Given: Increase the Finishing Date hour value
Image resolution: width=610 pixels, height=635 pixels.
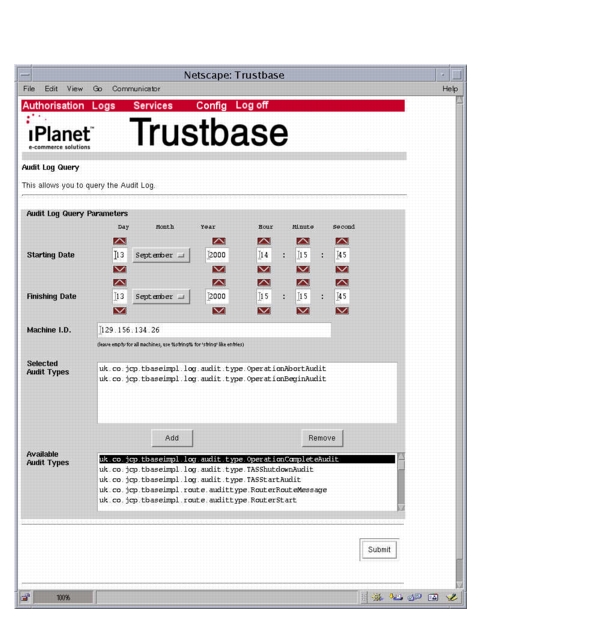Looking at the screenshot, I should click(264, 282).
